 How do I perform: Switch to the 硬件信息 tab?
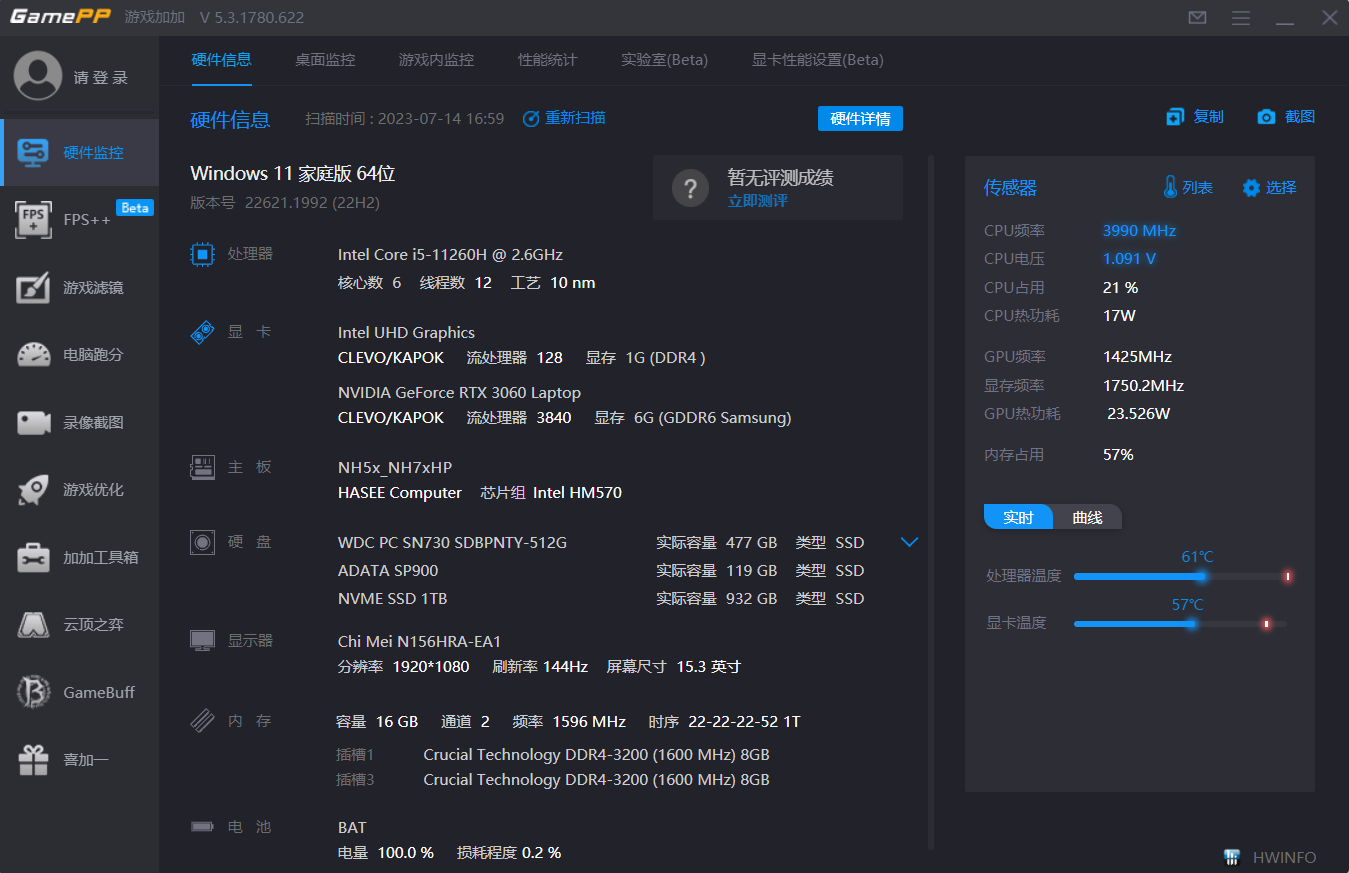[221, 60]
